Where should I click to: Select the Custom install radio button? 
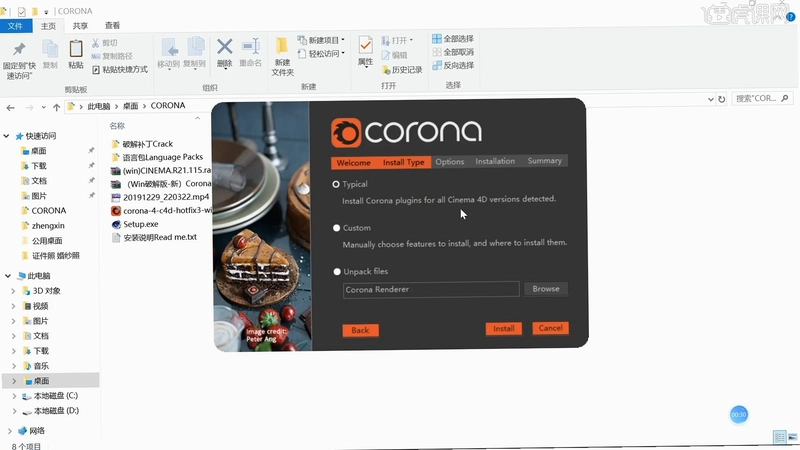pyautogui.click(x=336, y=228)
